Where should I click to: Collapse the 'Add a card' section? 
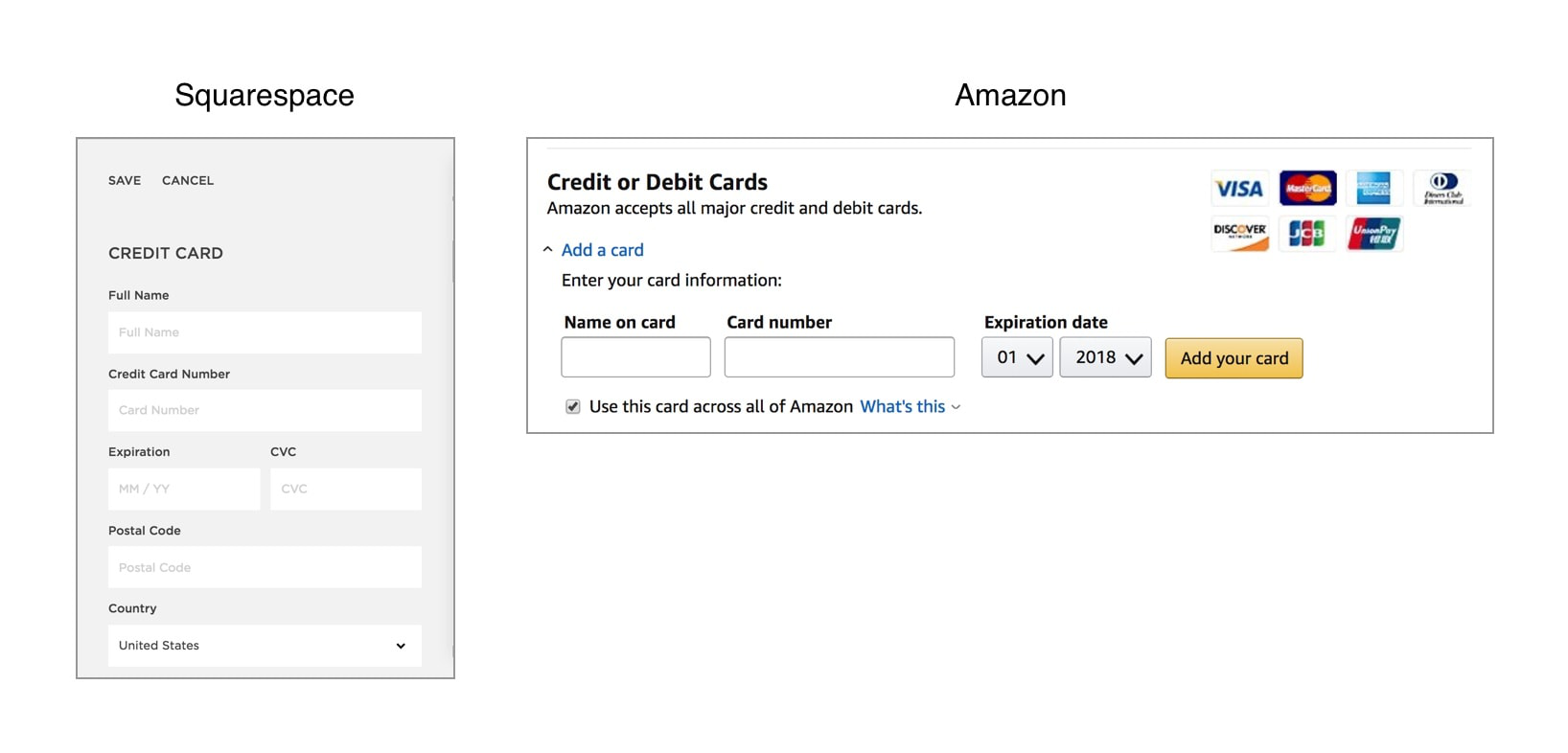tap(602, 250)
